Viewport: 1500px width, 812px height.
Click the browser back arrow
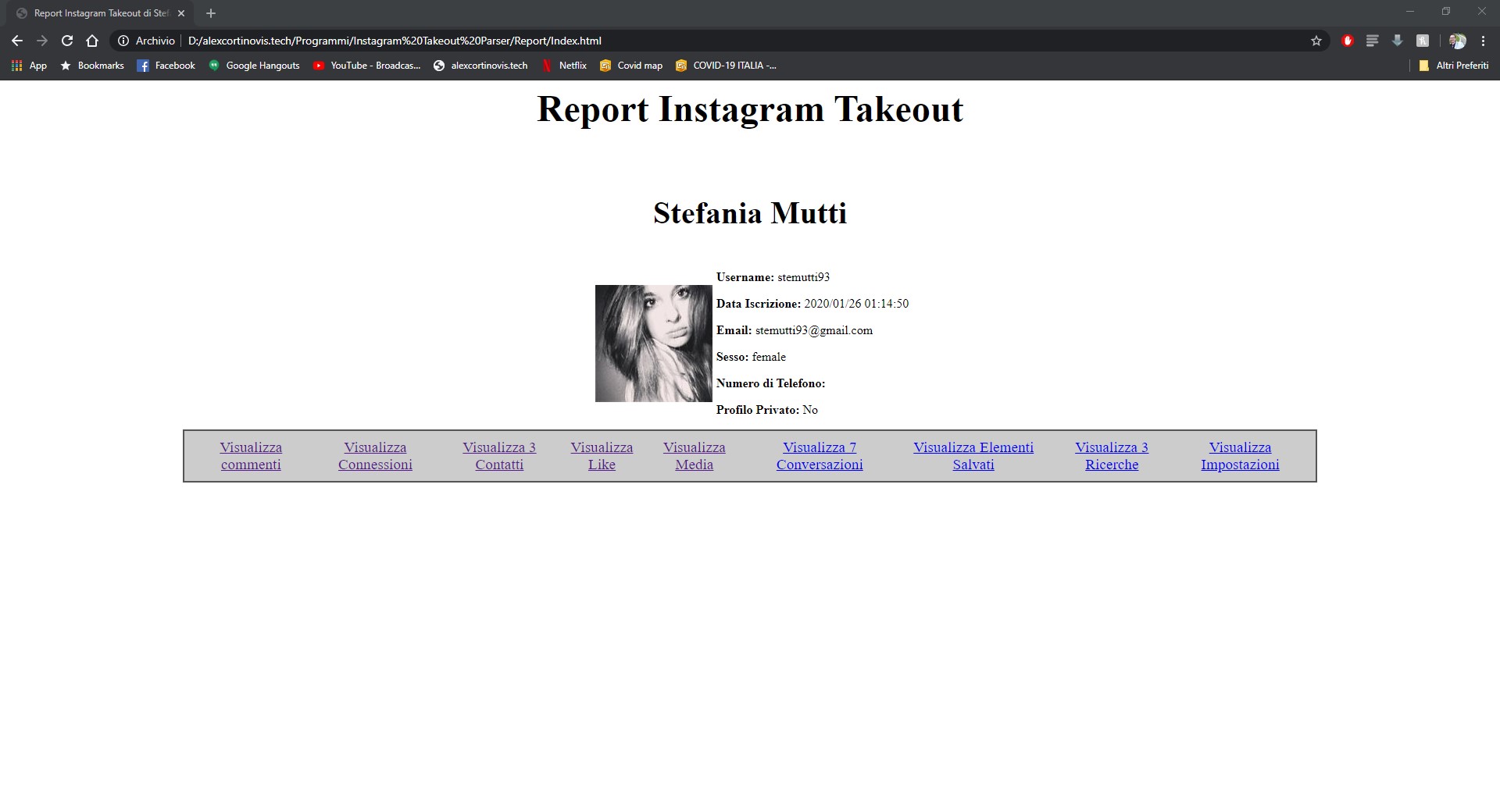[16, 41]
